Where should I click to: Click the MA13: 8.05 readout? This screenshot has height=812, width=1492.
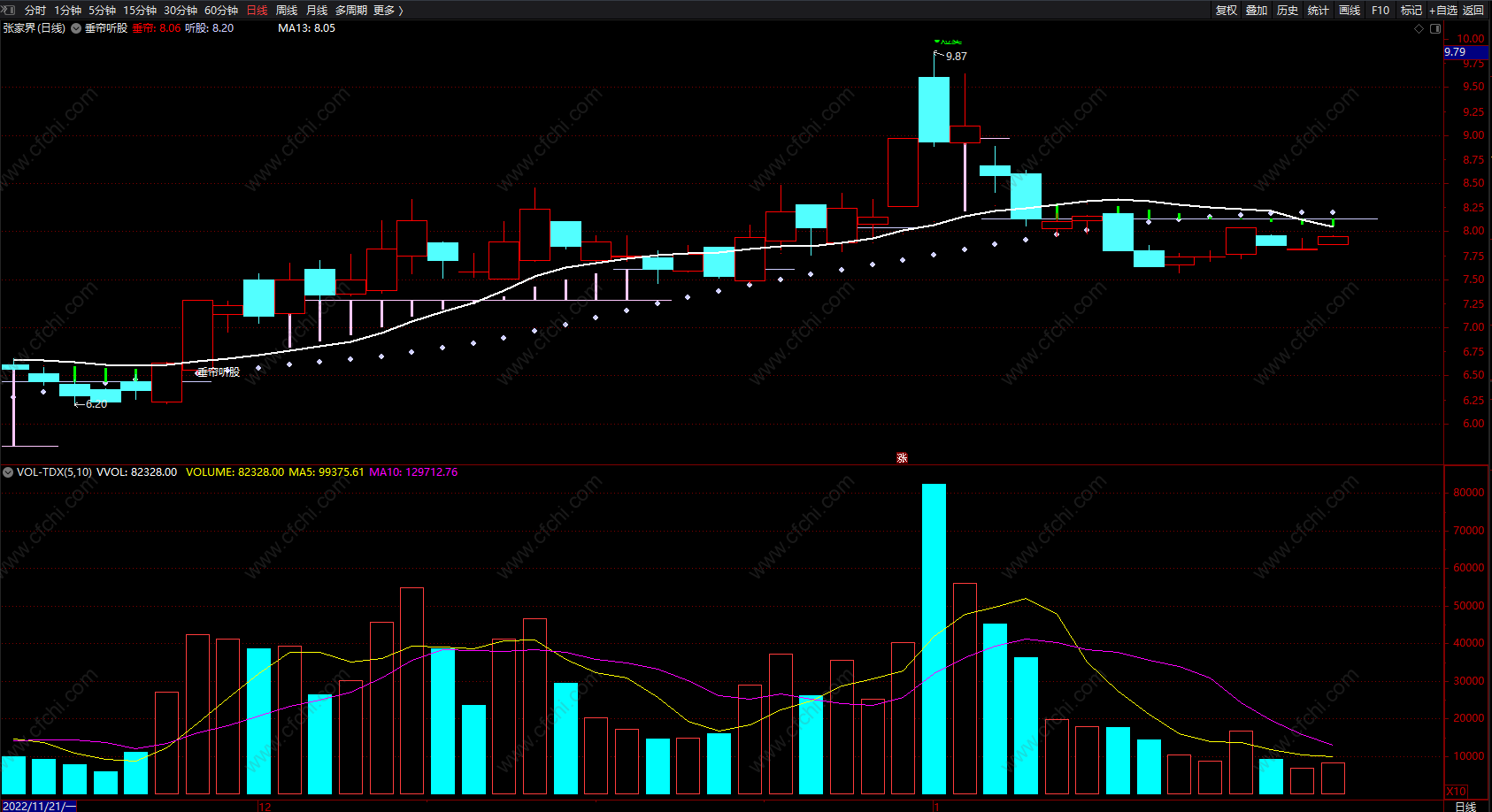306,28
